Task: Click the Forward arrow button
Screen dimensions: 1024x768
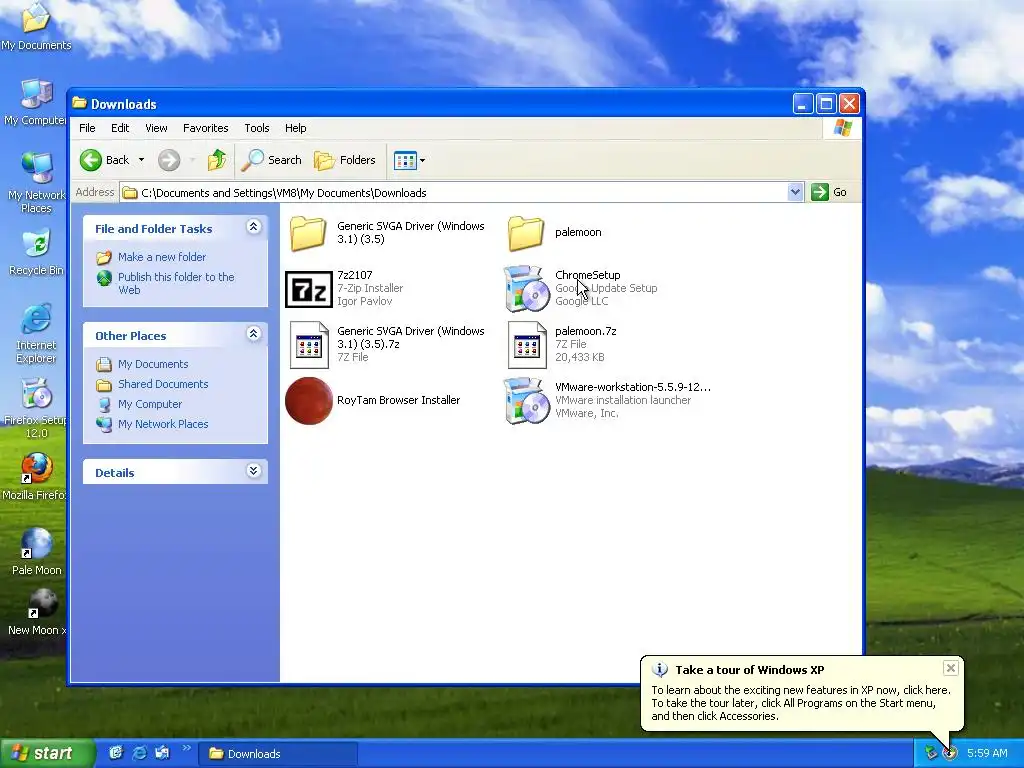Action: point(168,160)
